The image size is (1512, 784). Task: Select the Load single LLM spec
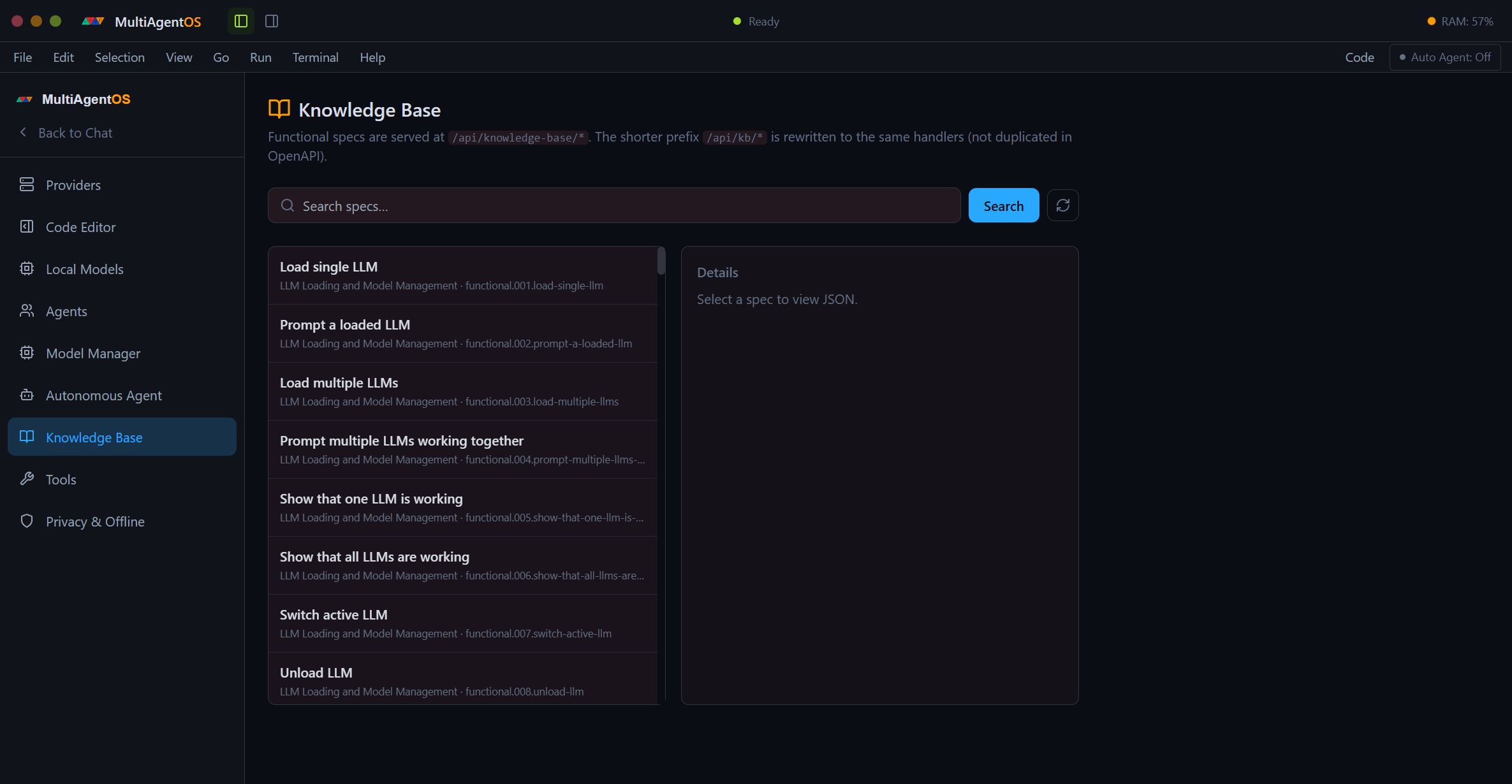(463, 275)
